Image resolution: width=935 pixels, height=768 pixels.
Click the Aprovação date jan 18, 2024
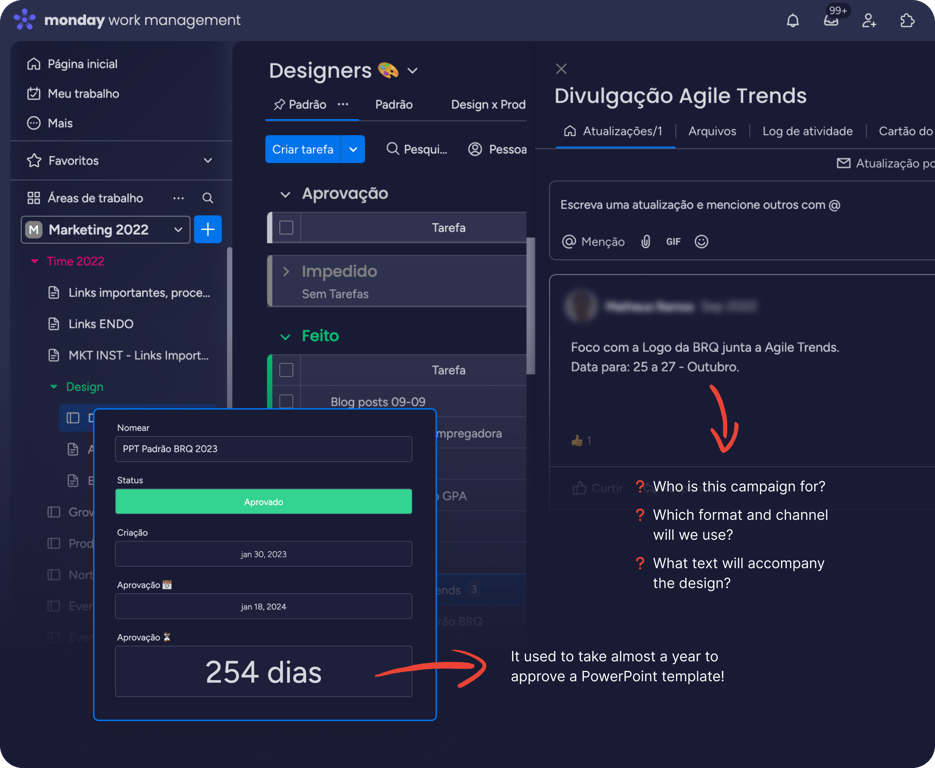[x=264, y=606]
